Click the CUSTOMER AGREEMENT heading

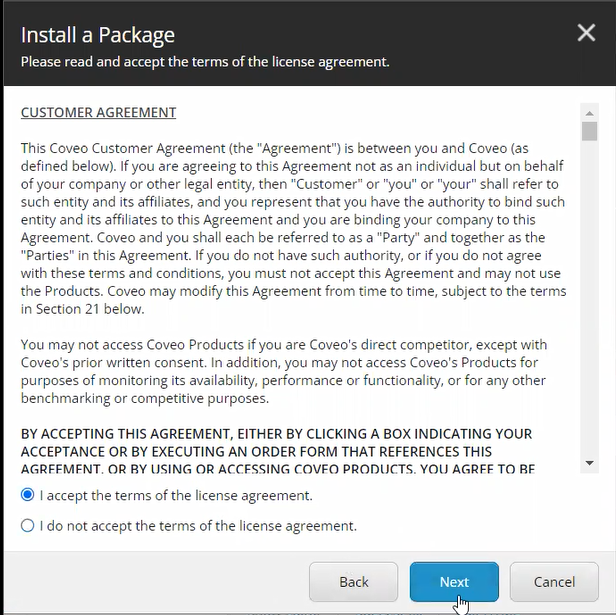tap(98, 113)
